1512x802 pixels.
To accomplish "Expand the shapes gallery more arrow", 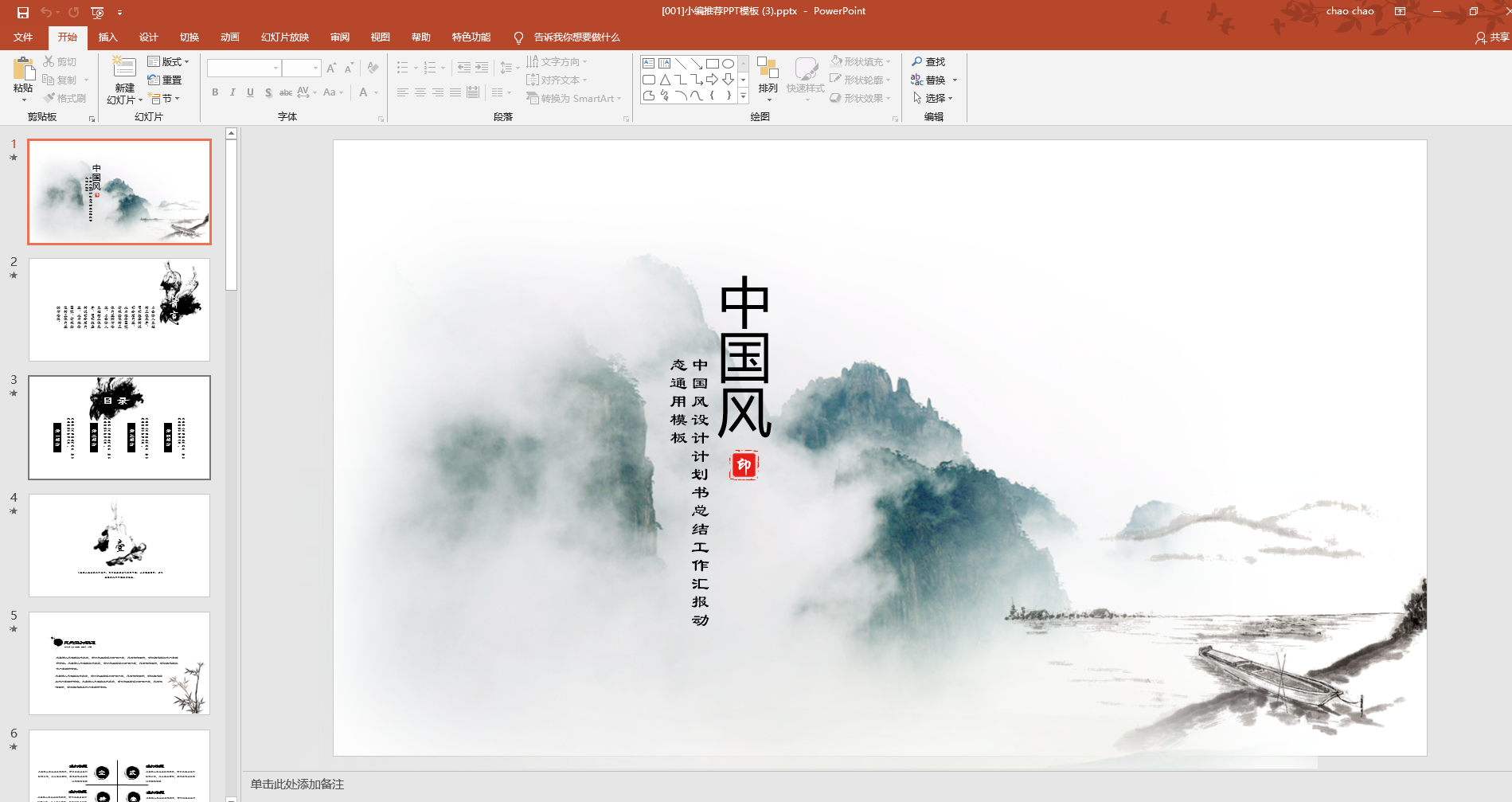I will click(x=743, y=96).
